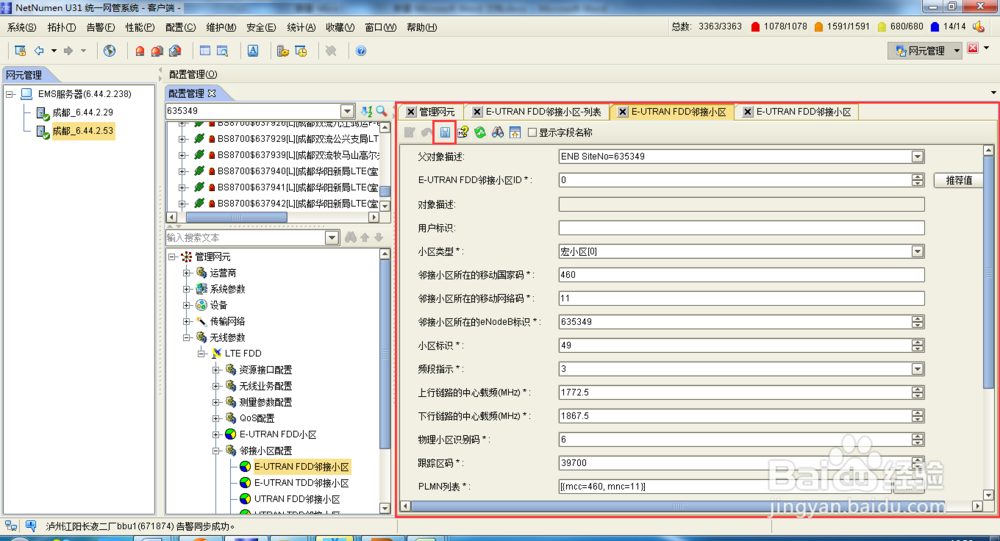Collapse the EMS服务器 tree node

(x=10, y=94)
